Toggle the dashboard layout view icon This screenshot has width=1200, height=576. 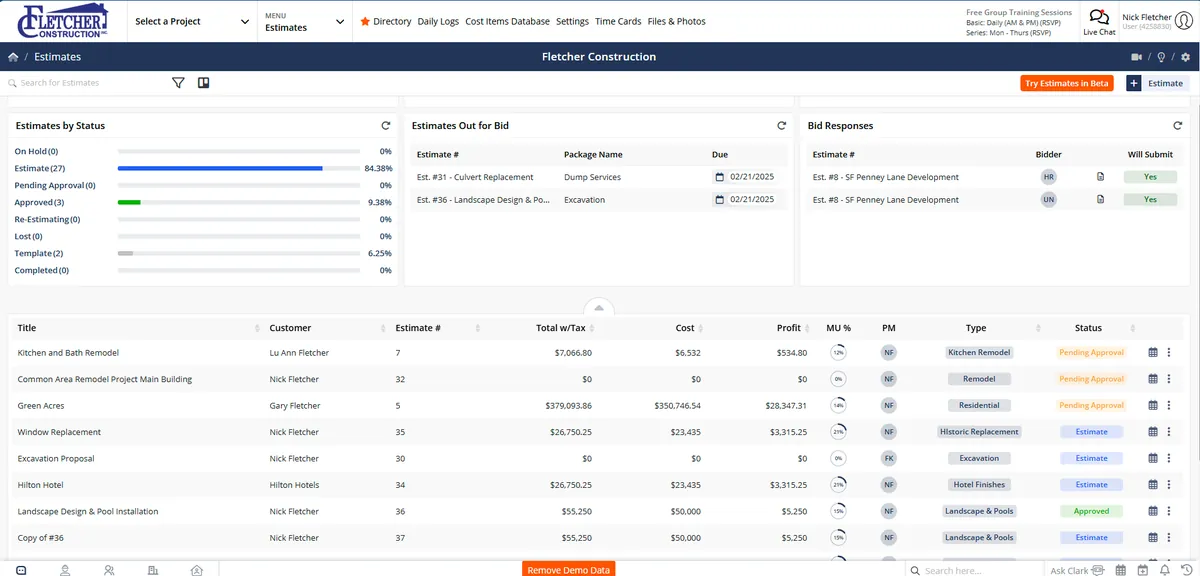[203, 83]
